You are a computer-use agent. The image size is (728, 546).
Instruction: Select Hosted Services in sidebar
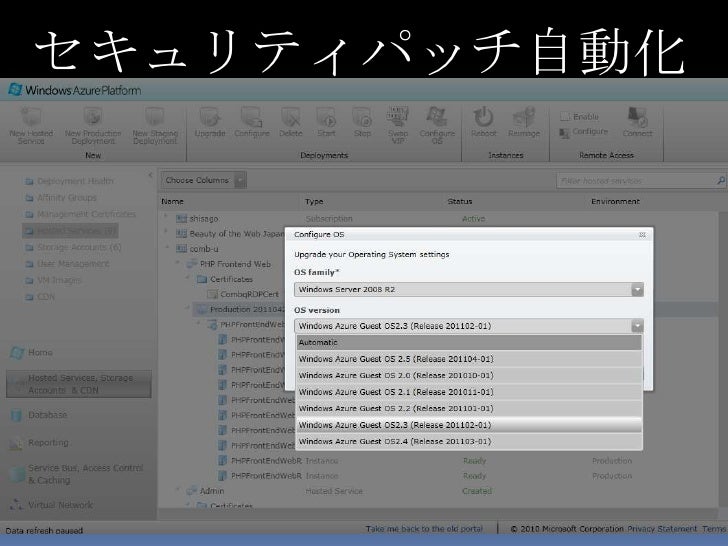pos(70,231)
